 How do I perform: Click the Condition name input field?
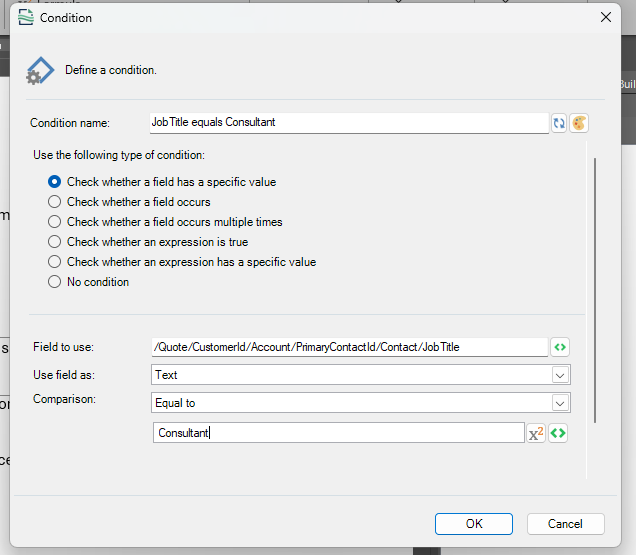pos(349,123)
